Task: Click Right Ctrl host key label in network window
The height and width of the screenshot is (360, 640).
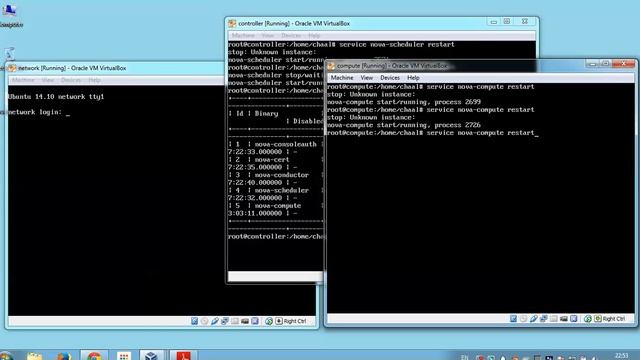Action: 295,321
